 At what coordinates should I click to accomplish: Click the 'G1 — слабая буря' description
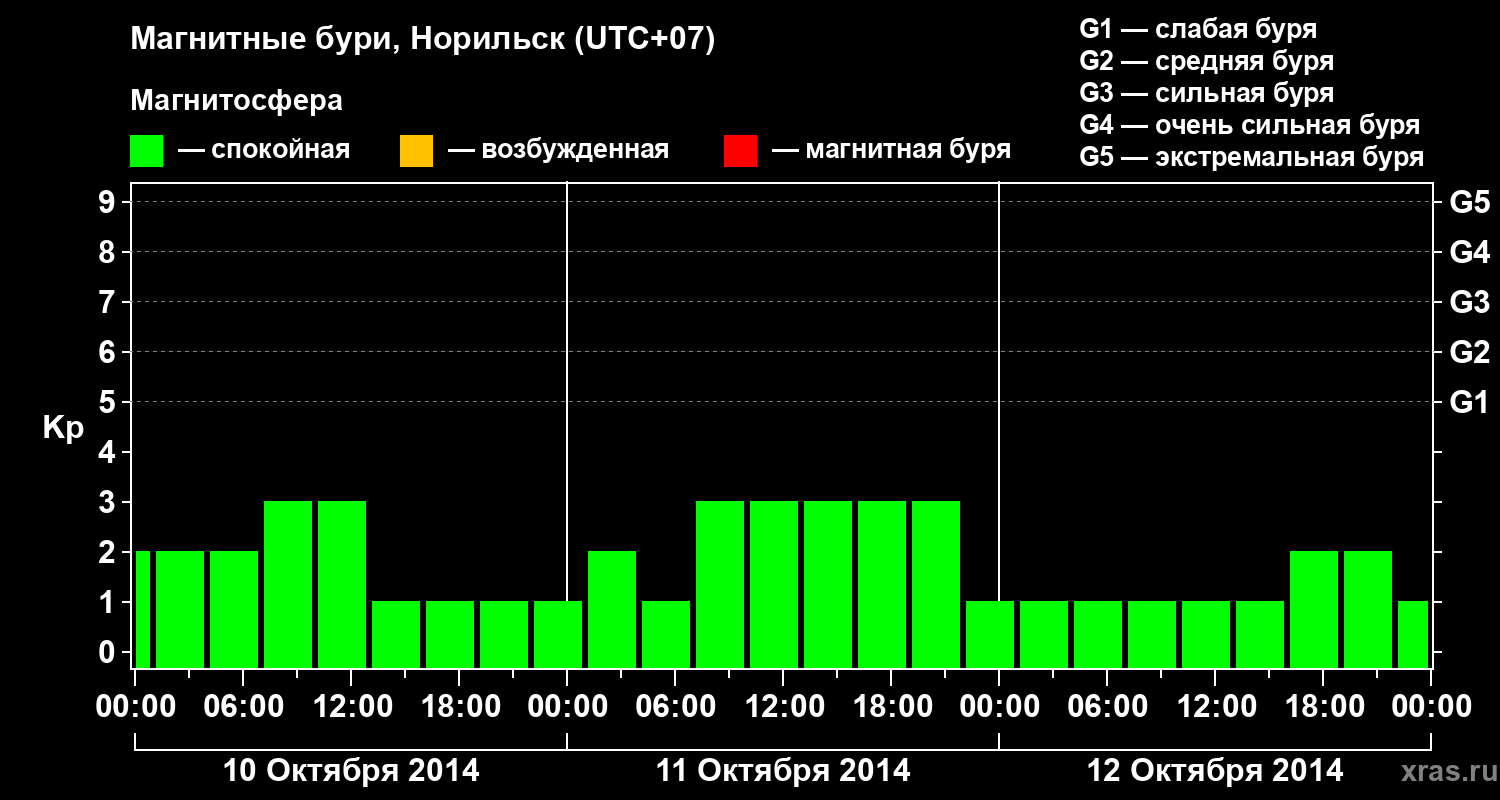tap(1198, 29)
